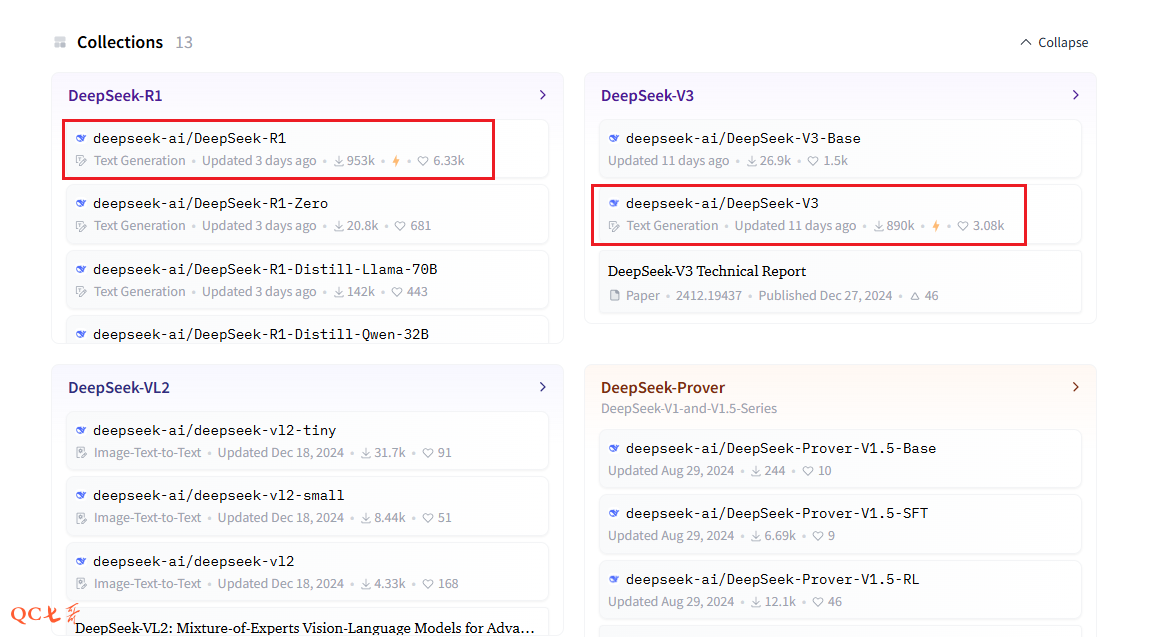Click the upvote triangle on Technical Report
The image size is (1168, 637).
[914, 296]
